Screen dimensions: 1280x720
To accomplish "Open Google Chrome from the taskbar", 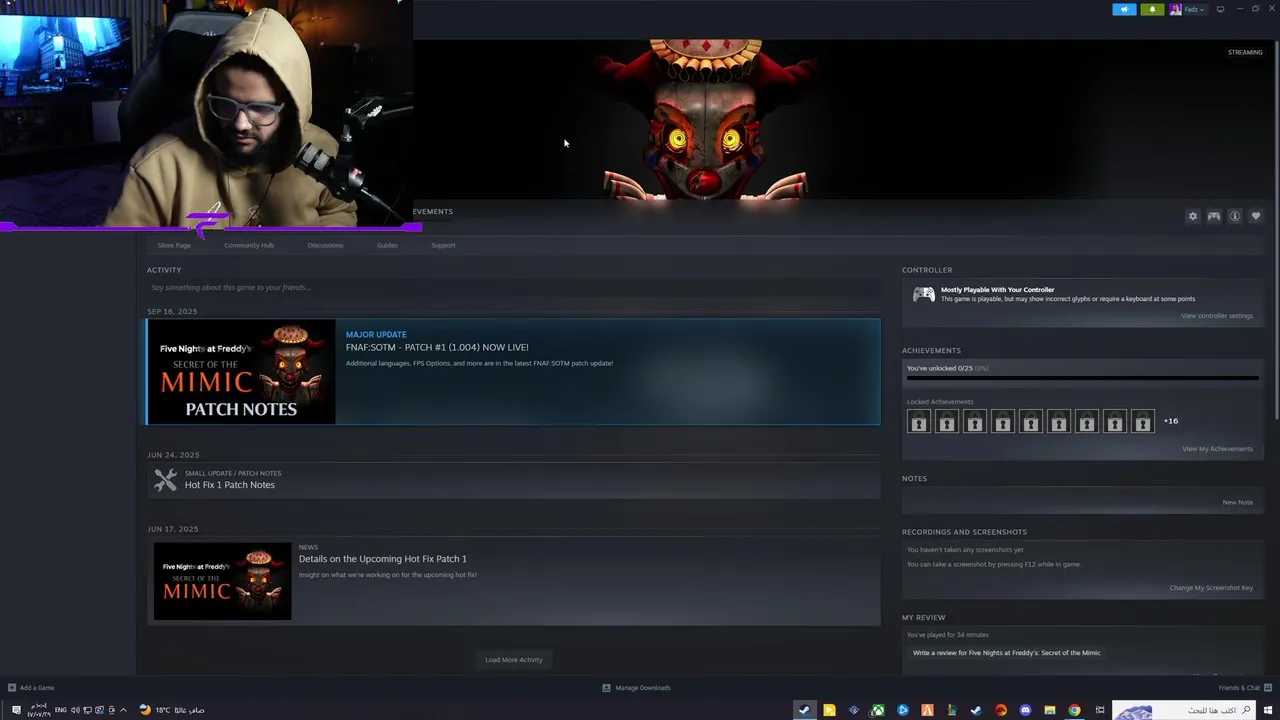I will pyautogui.click(x=1074, y=710).
